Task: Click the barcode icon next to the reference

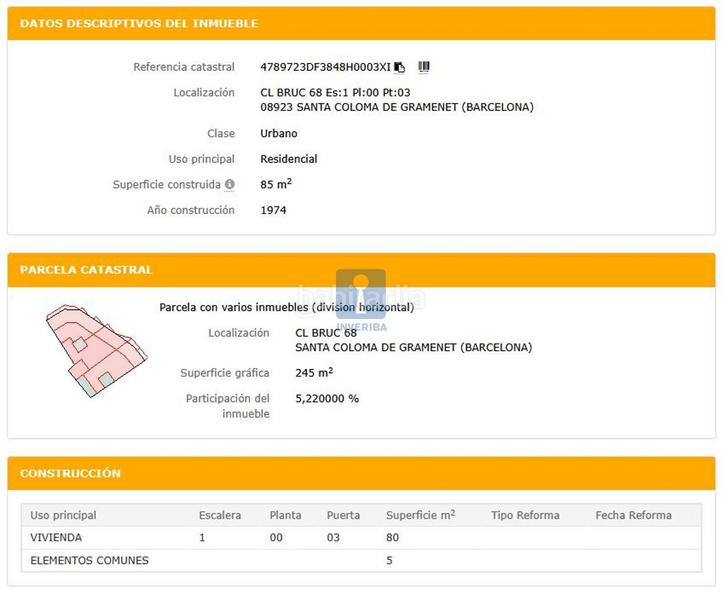Action: click(424, 67)
